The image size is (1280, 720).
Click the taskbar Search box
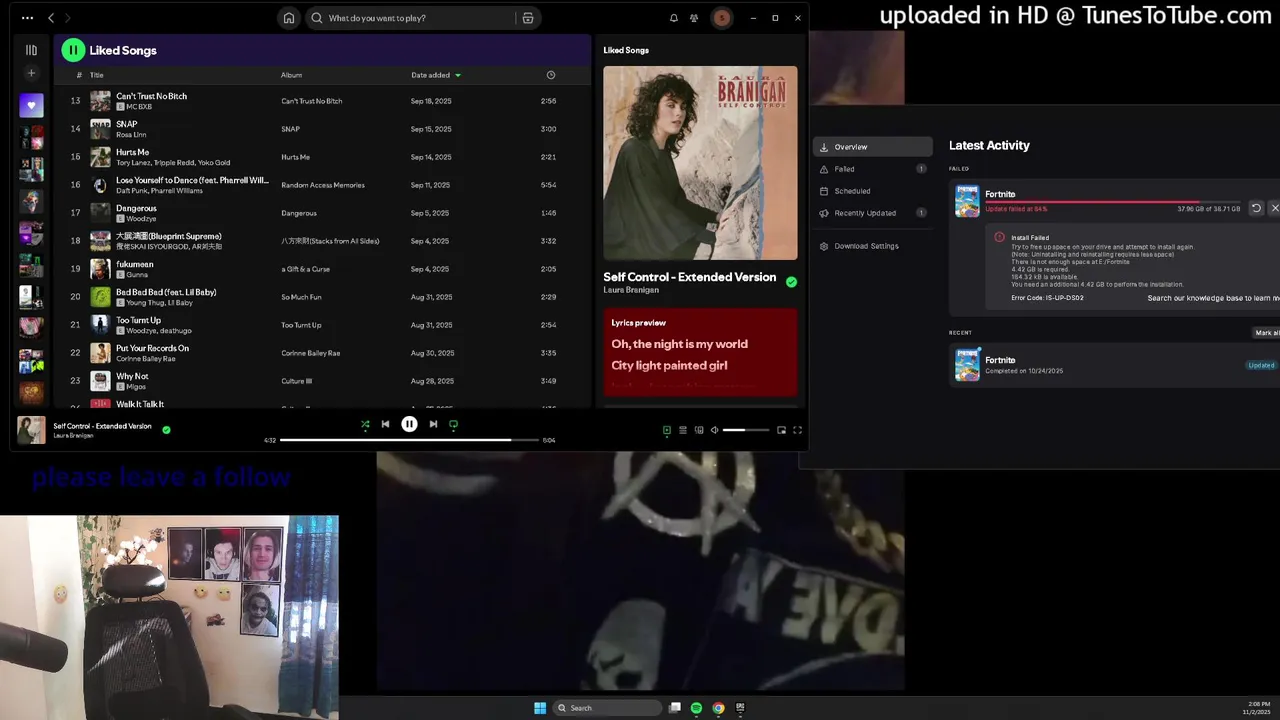608,708
